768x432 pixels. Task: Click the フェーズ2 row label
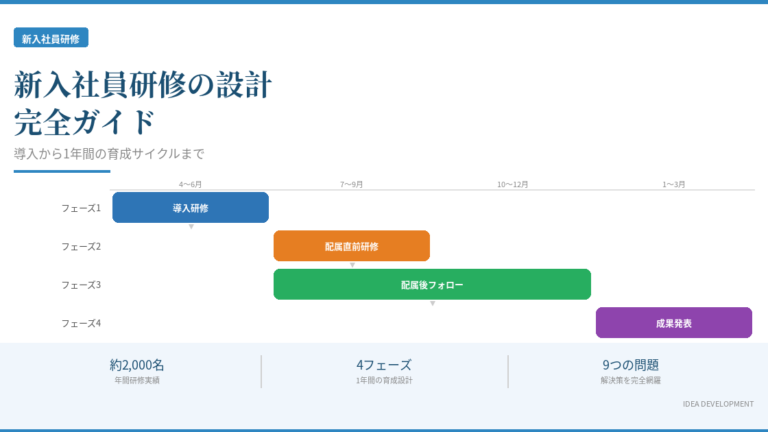81,246
